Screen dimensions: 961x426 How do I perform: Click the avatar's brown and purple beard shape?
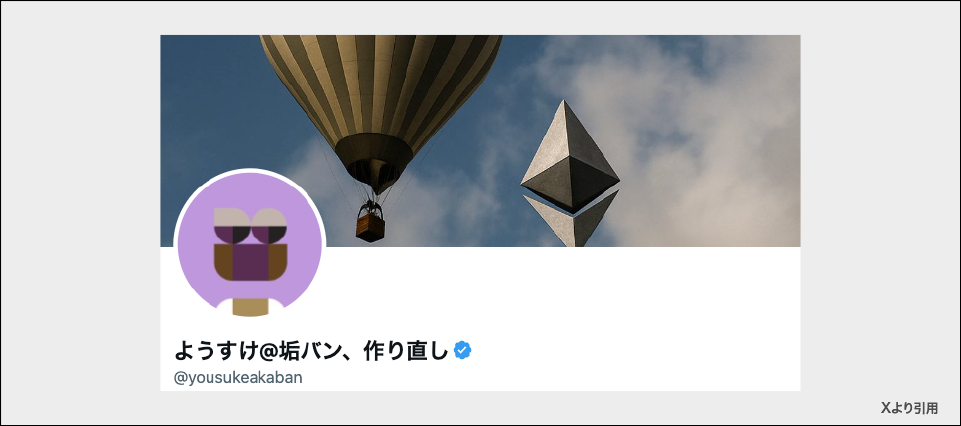tap(250, 262)
